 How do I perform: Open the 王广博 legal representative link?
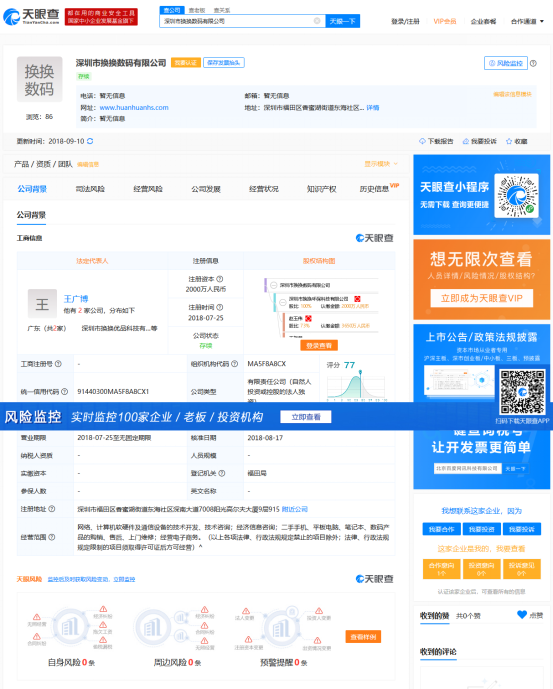coord(76,299)
